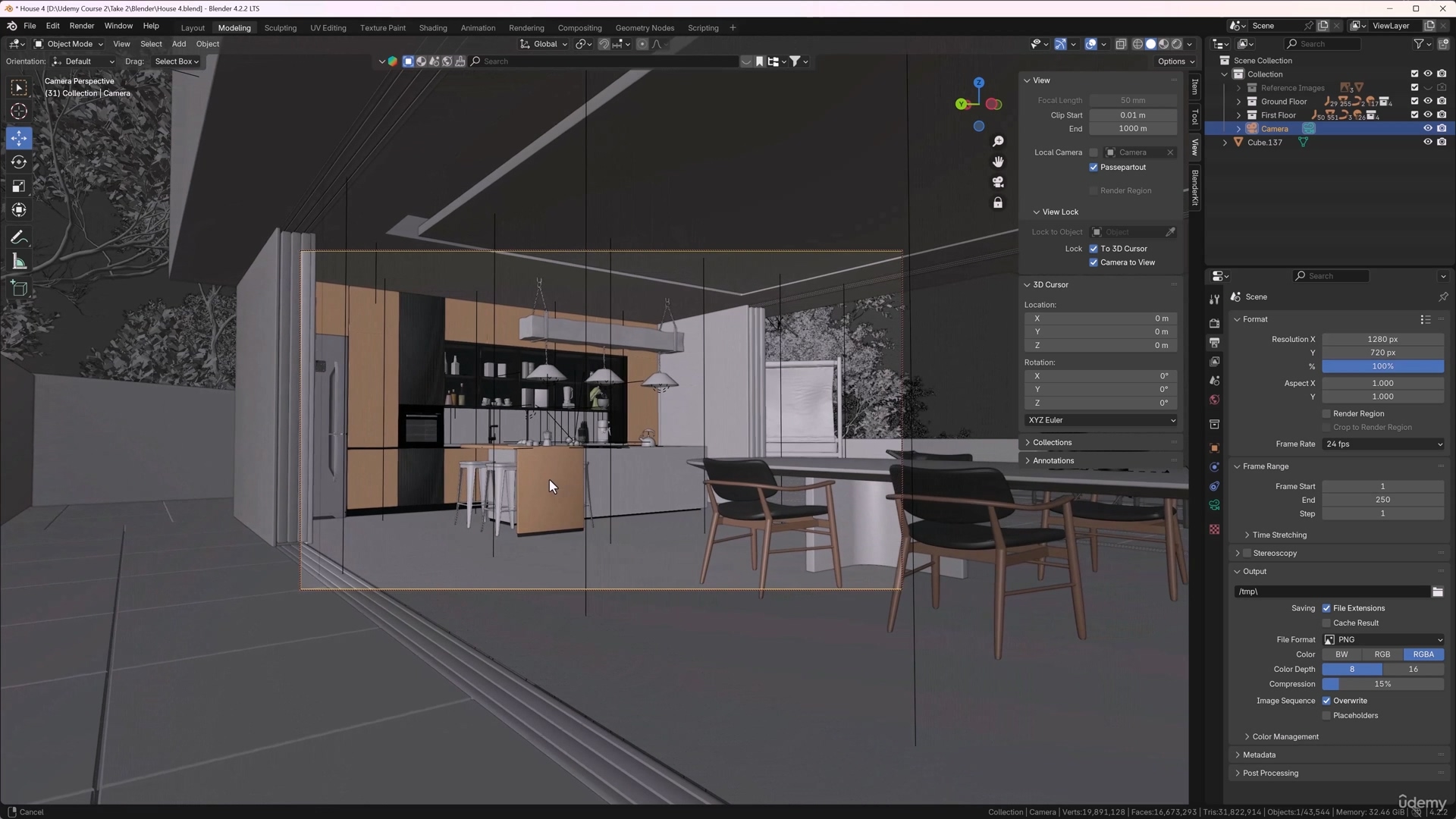Image resolution: width=1456 pixels, height=819 pixels.
Task: Disable Camera to View lock
Action: coord(1094,262)
